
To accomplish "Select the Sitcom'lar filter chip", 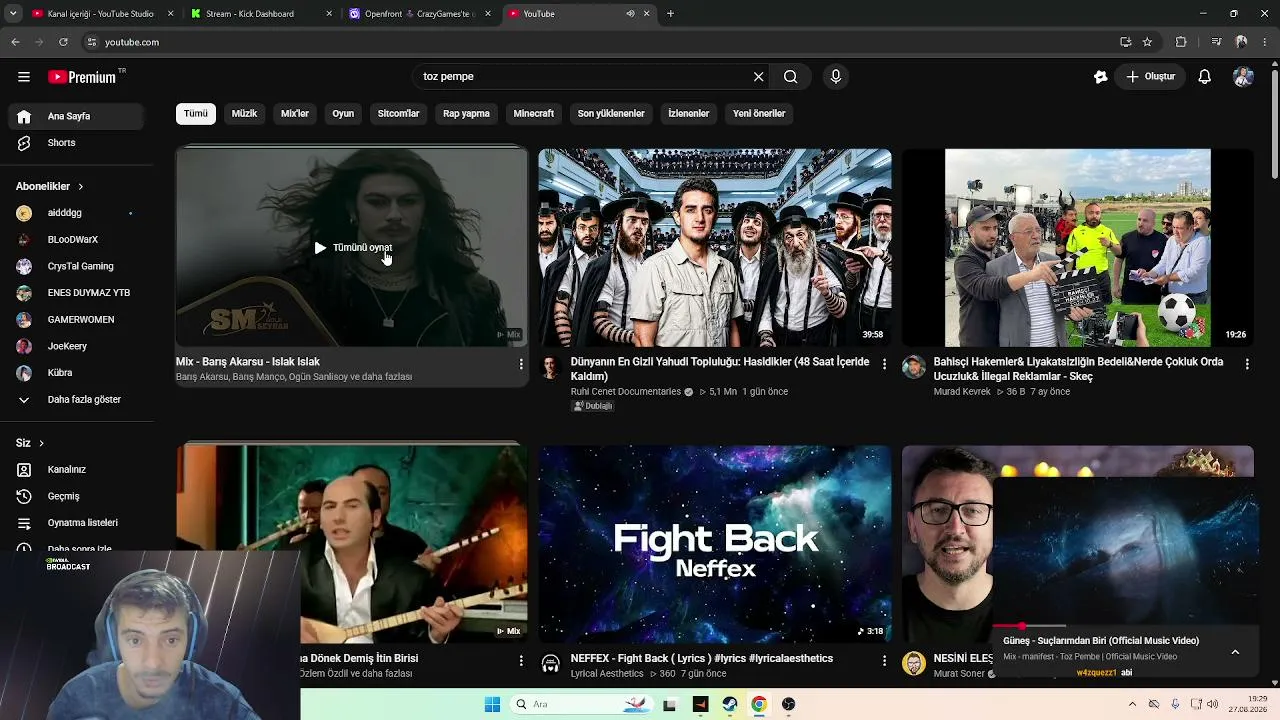I will pyautogui.click(x=398, y=114).
